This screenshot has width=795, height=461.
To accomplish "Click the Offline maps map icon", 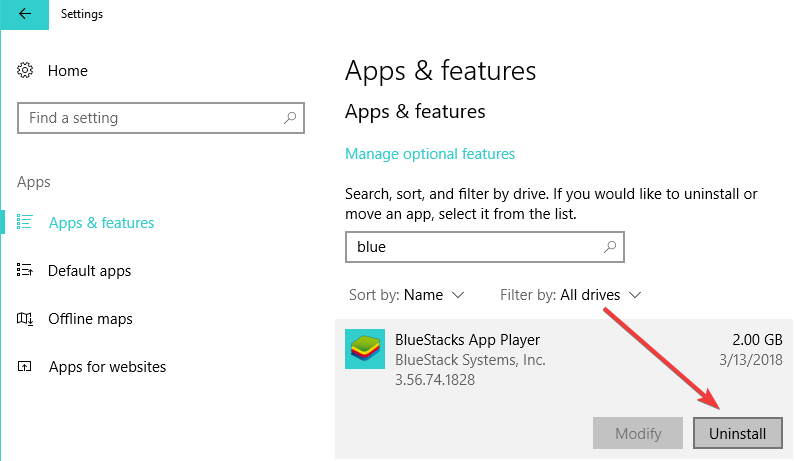I will (x=25, y=318).
